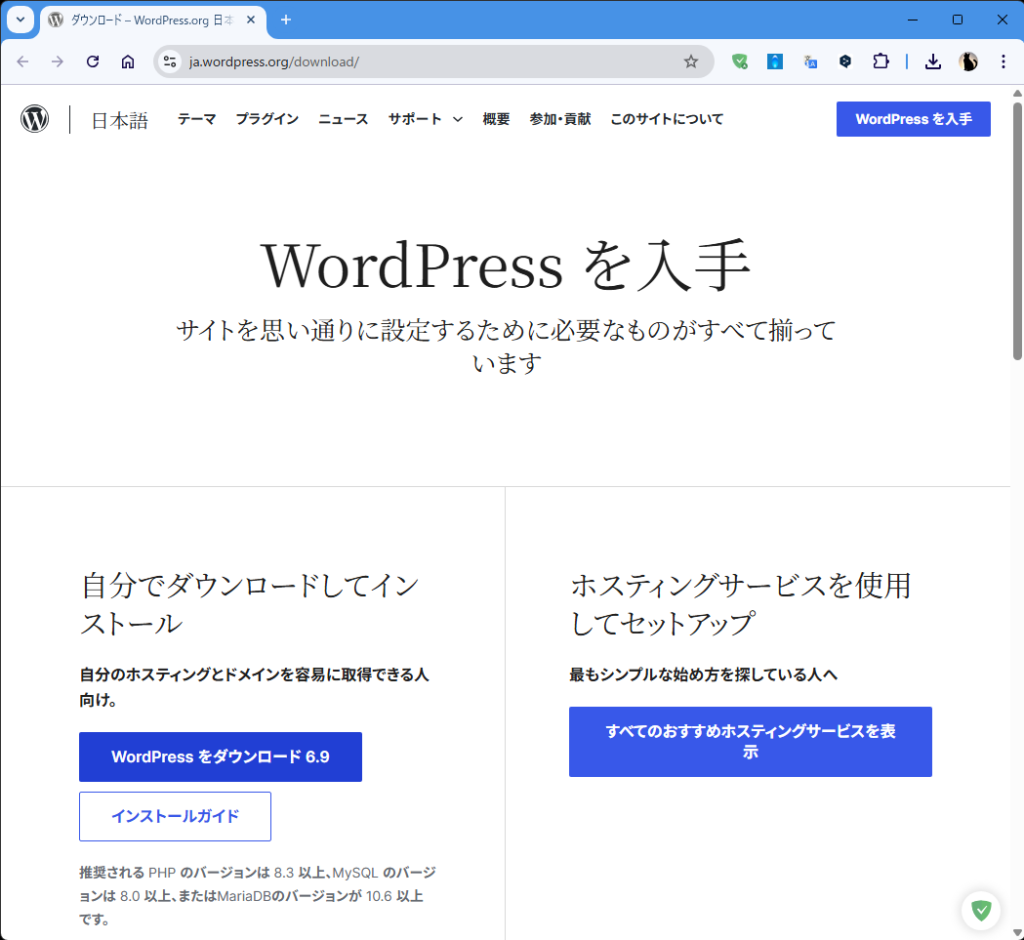1024x940 pixels.
Task: Go to the browser home page
Action: click(128, 62)
